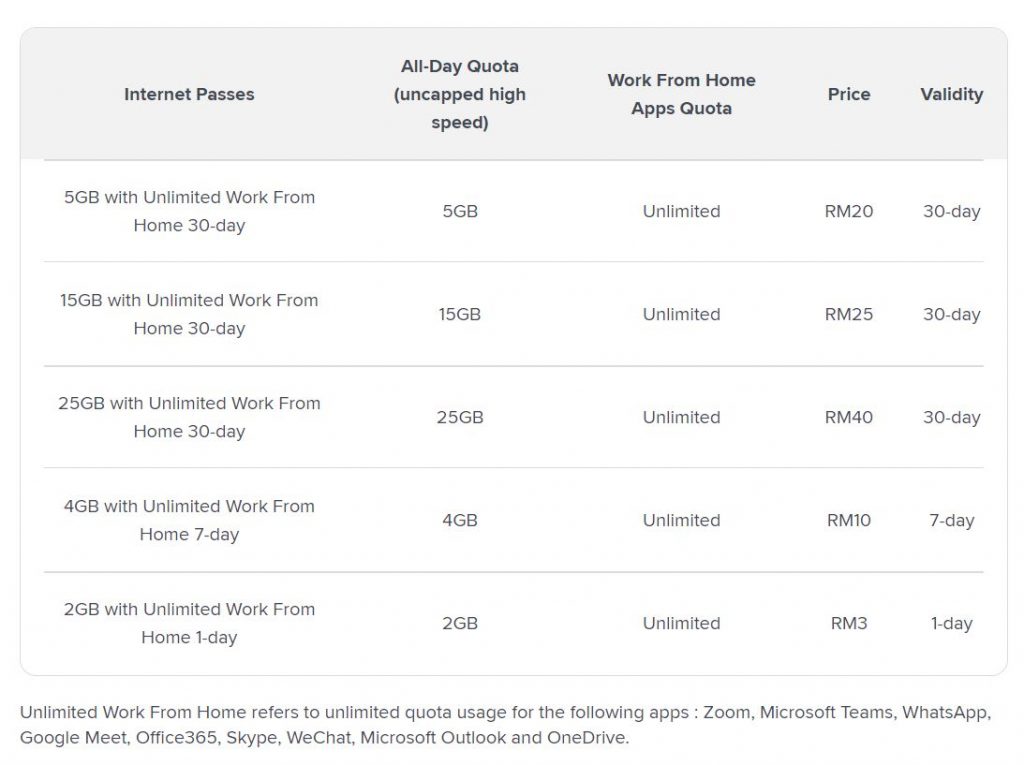Click the 15GB All-Day Quota cell
This screenshot has width=1024, height=765.
(460, 314)
